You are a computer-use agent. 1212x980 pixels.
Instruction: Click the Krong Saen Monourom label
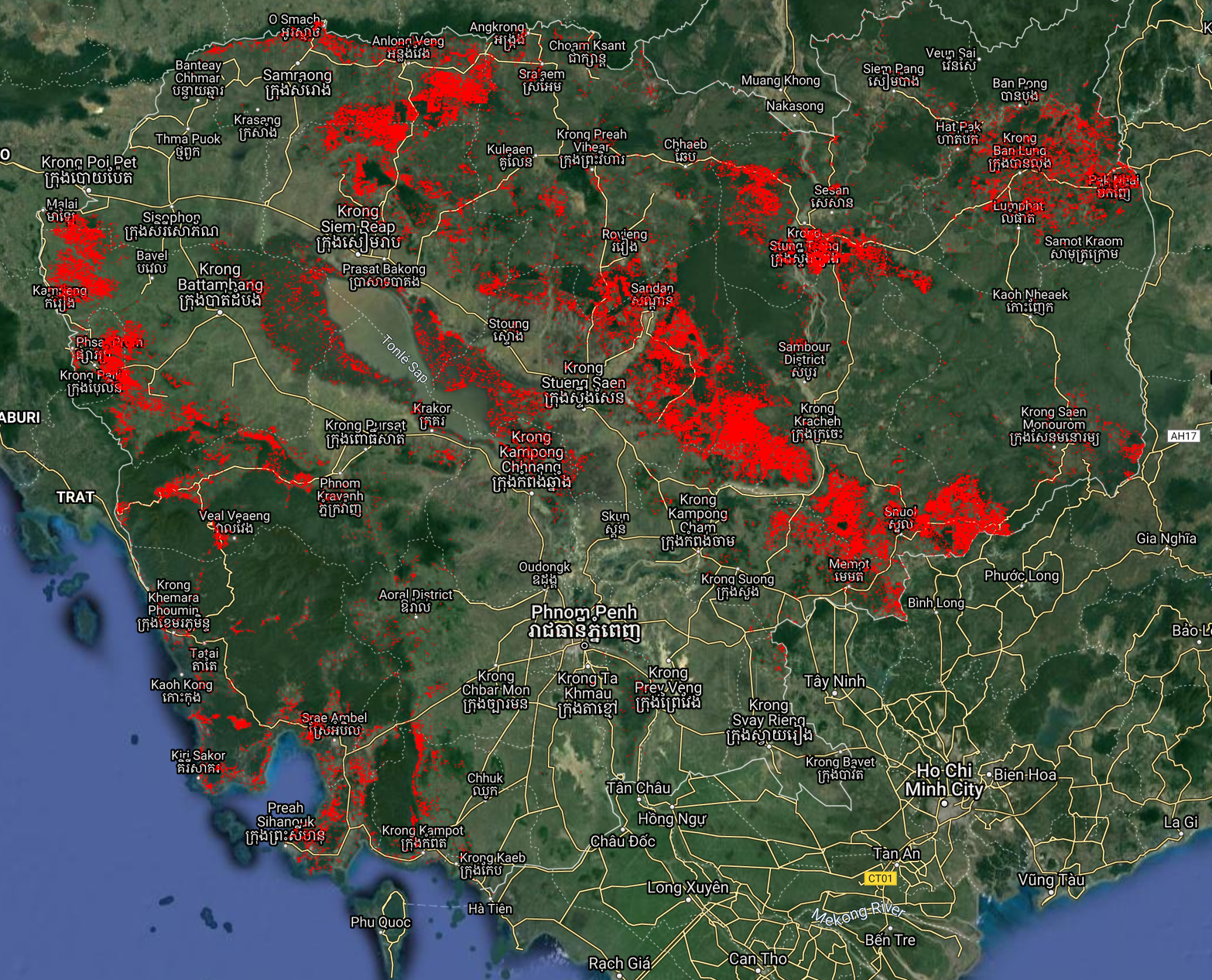[1053, 425]
